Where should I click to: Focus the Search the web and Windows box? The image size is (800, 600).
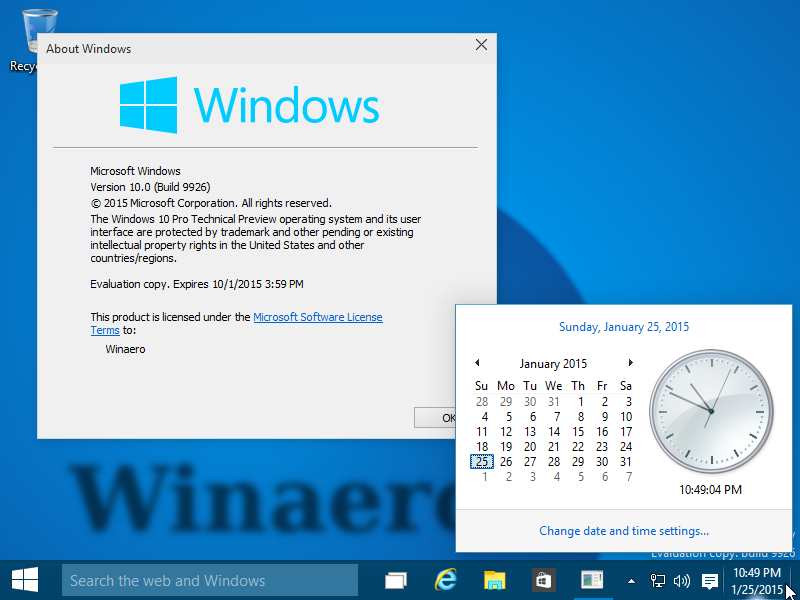point(210,581)
